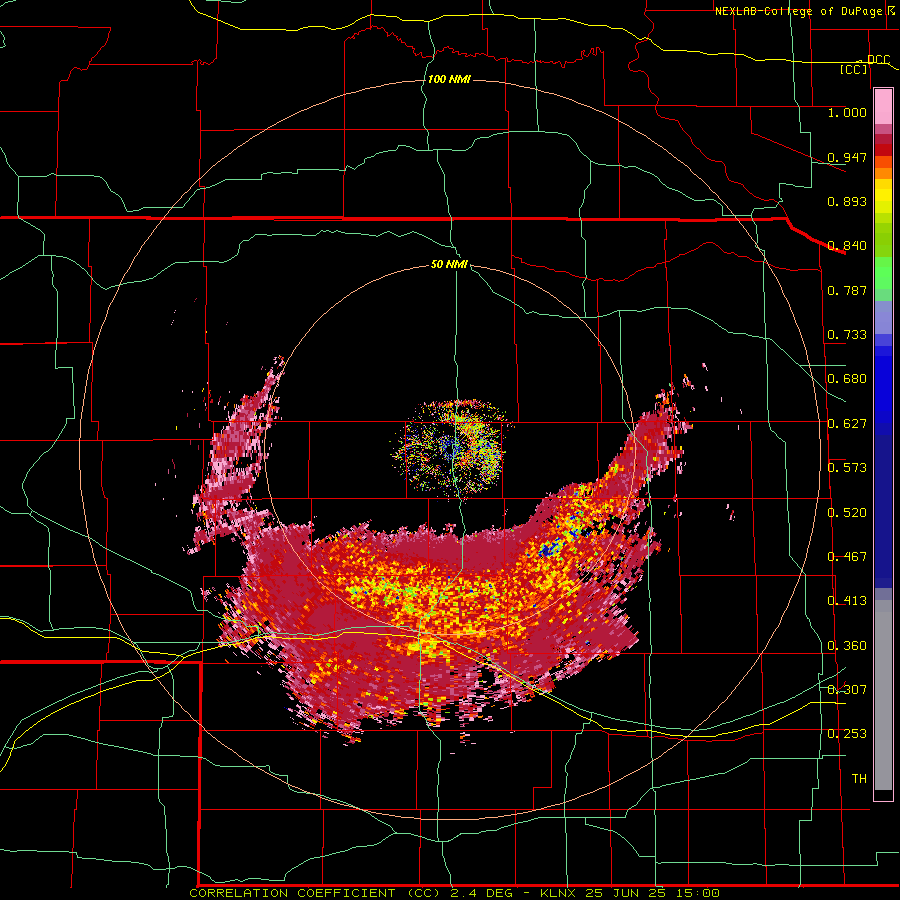
Task: Click the 0.627 scale value
Action: point(847,424)
